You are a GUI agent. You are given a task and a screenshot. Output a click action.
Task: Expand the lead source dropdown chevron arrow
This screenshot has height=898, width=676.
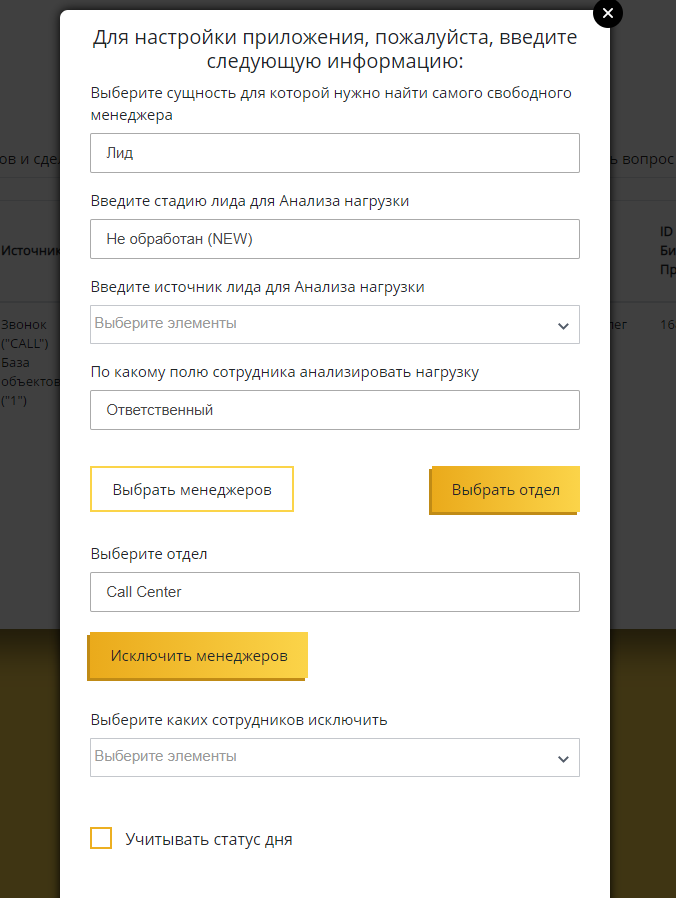(563, 325)
